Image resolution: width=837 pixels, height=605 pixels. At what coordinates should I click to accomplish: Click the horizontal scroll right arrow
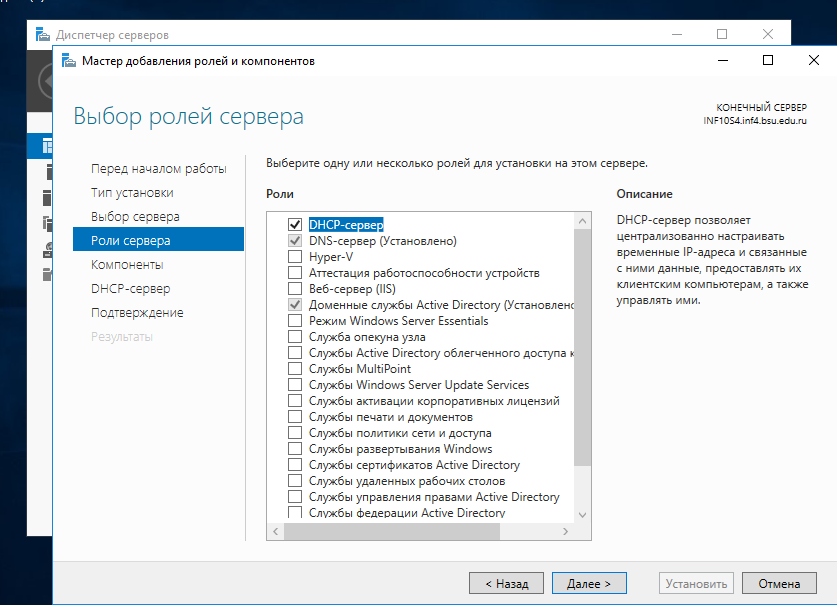(565, 531)
